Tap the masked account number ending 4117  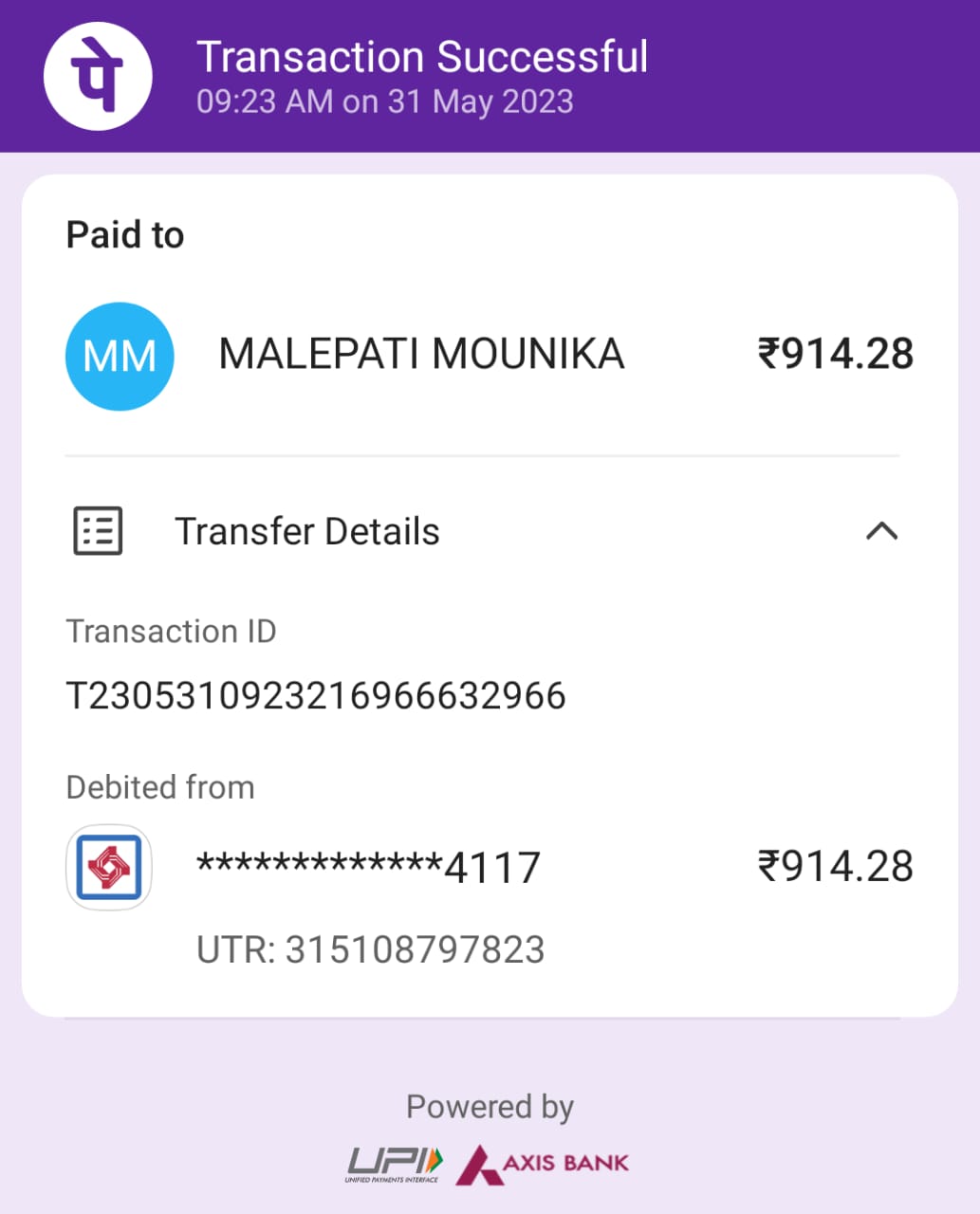(368, 867)
